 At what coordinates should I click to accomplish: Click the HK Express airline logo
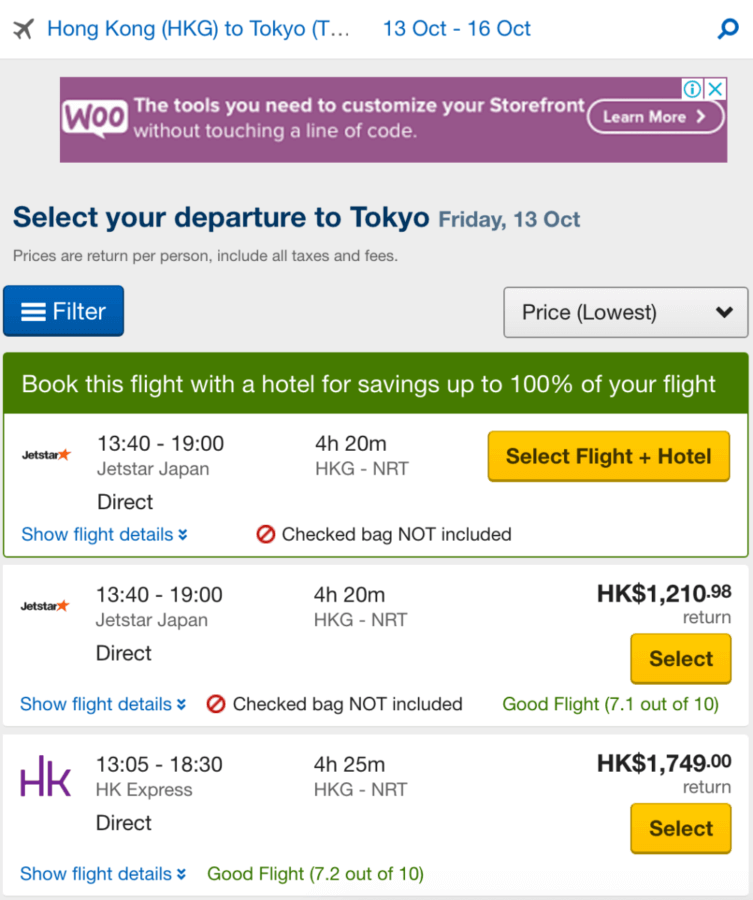[x=45, y=777]
